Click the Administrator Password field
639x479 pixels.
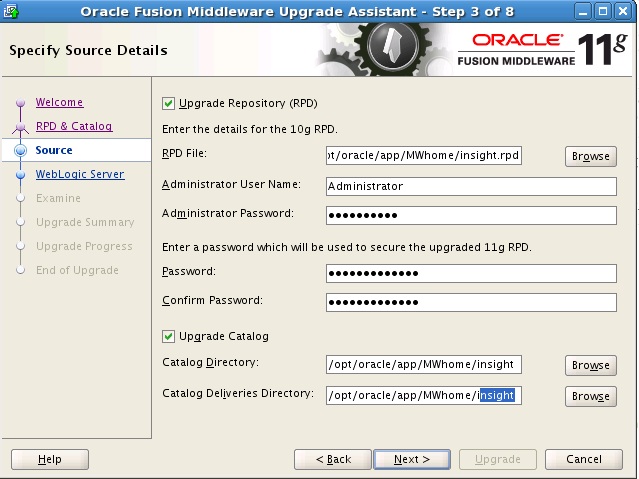pyautogui.click(x=471, y=215)
